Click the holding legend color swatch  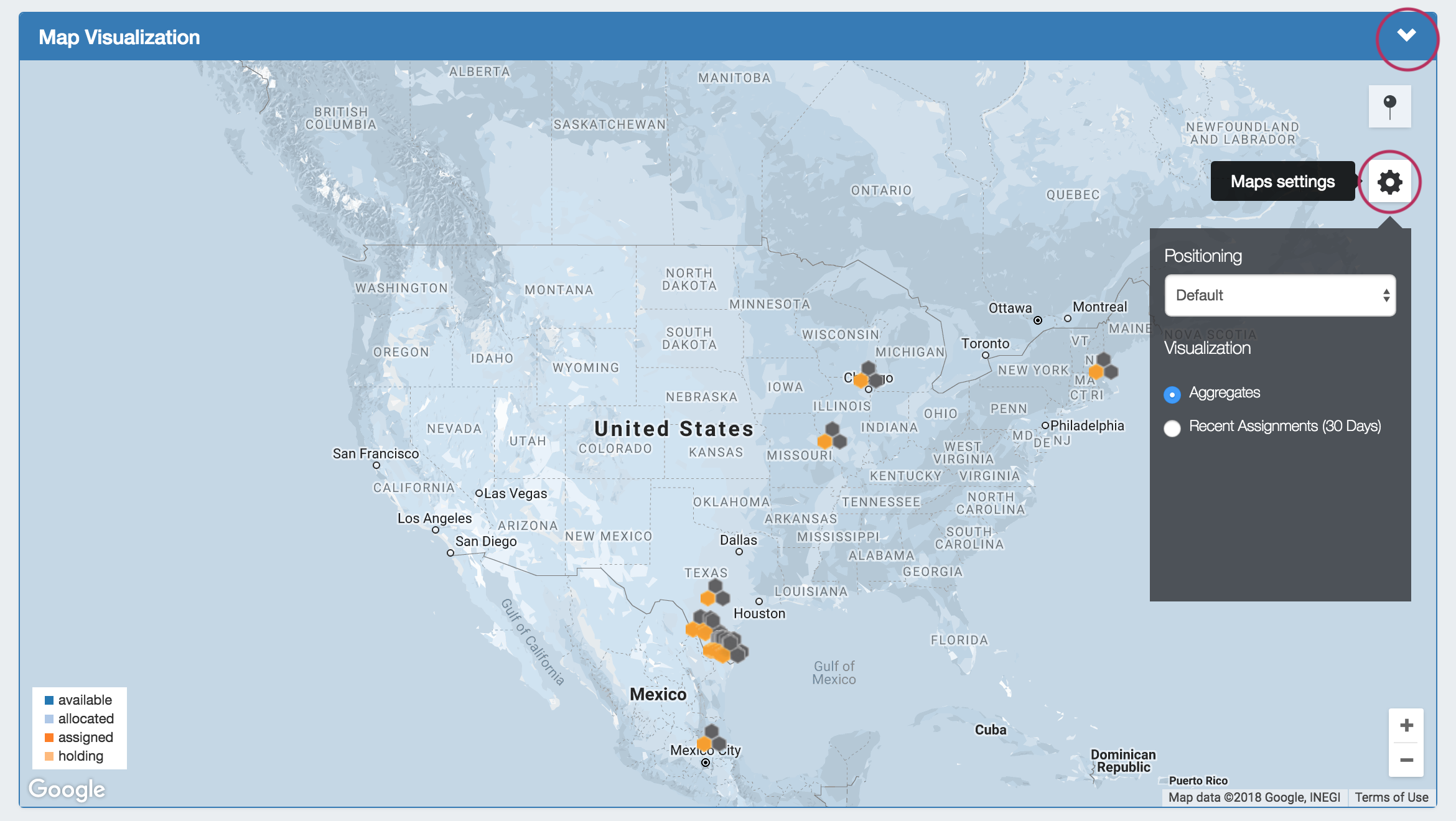click(x=49, y=756)
